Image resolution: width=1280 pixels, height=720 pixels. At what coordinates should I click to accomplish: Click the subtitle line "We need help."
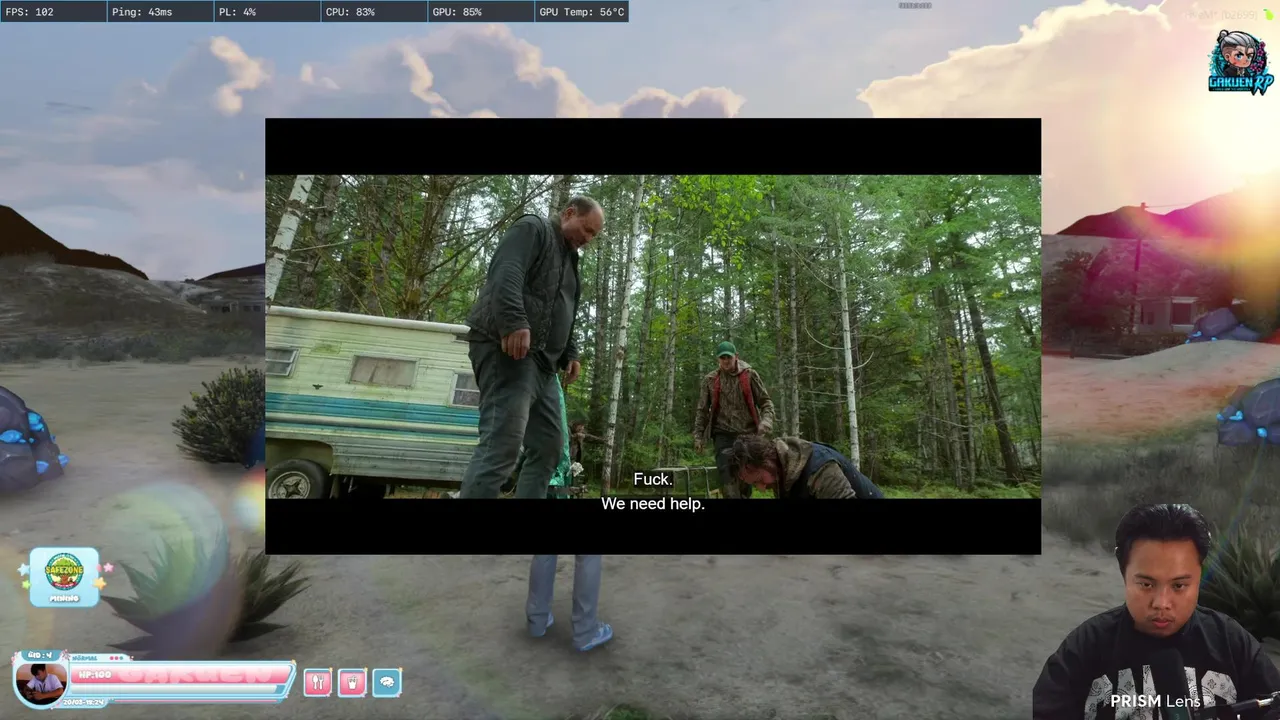click(x=653, y=504)
